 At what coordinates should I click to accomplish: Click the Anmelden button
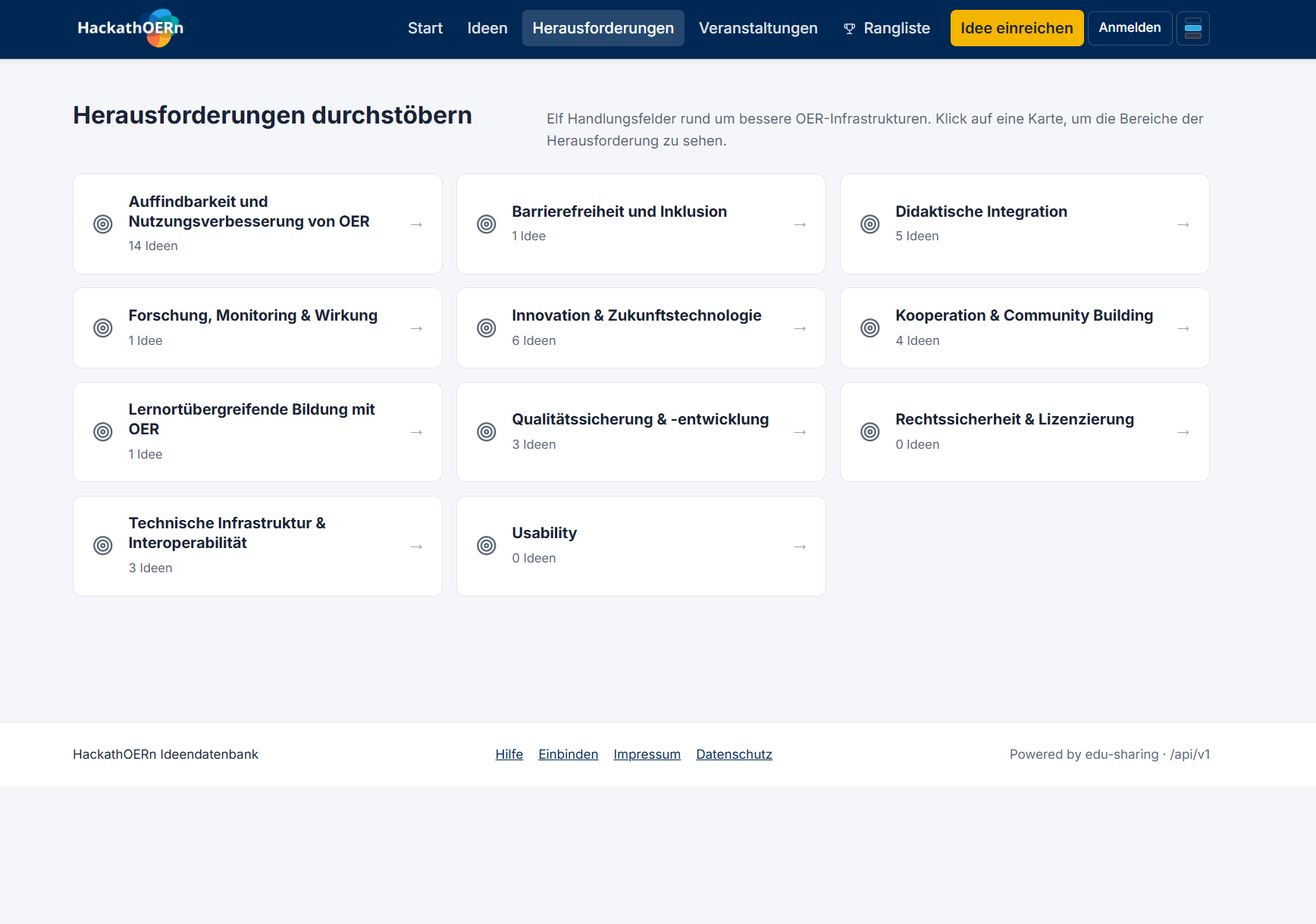pyautogui.click(x=1130, y=28)
